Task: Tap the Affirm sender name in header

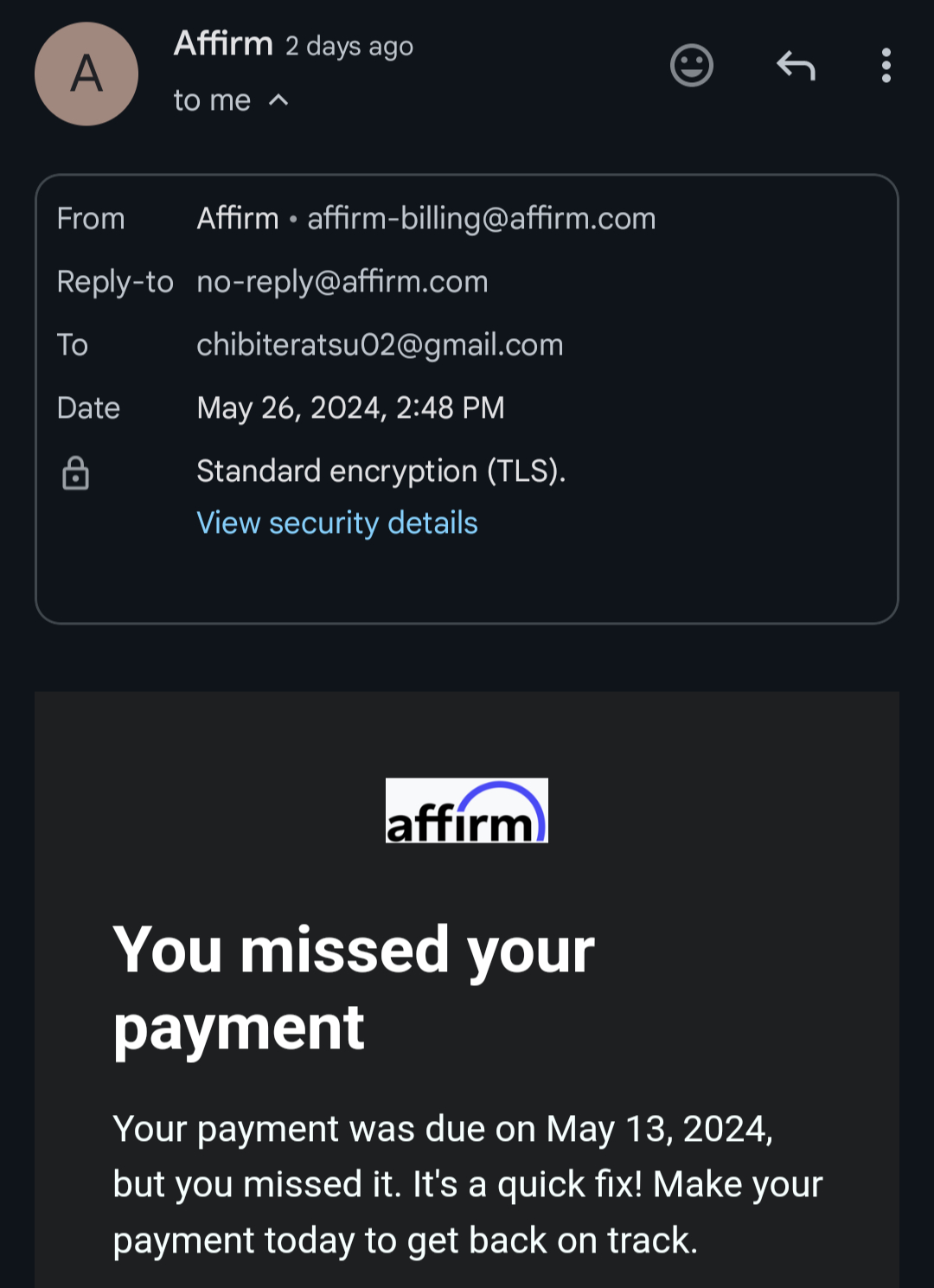Action: 223,43
